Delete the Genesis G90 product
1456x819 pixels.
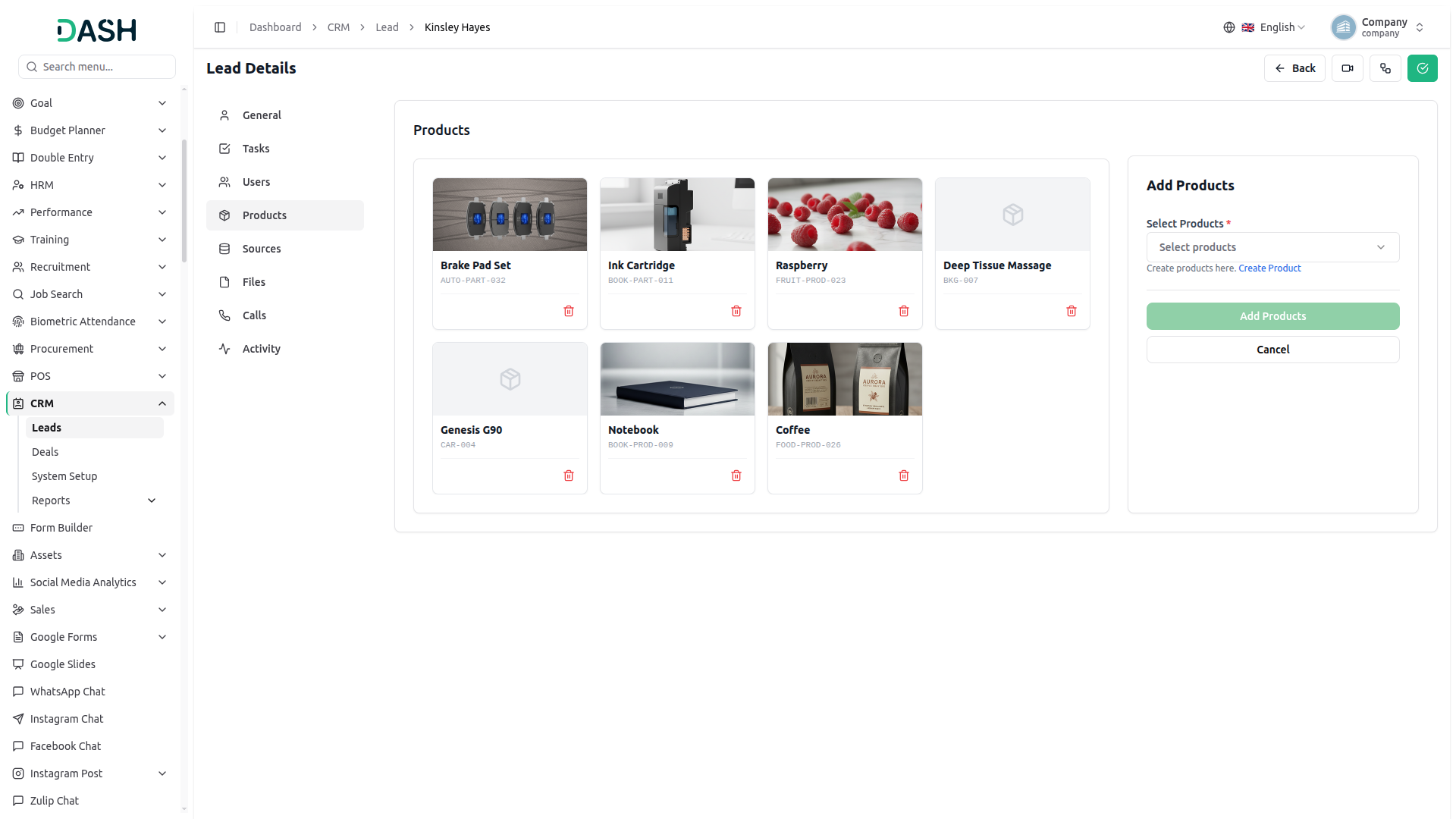(569, 475)
